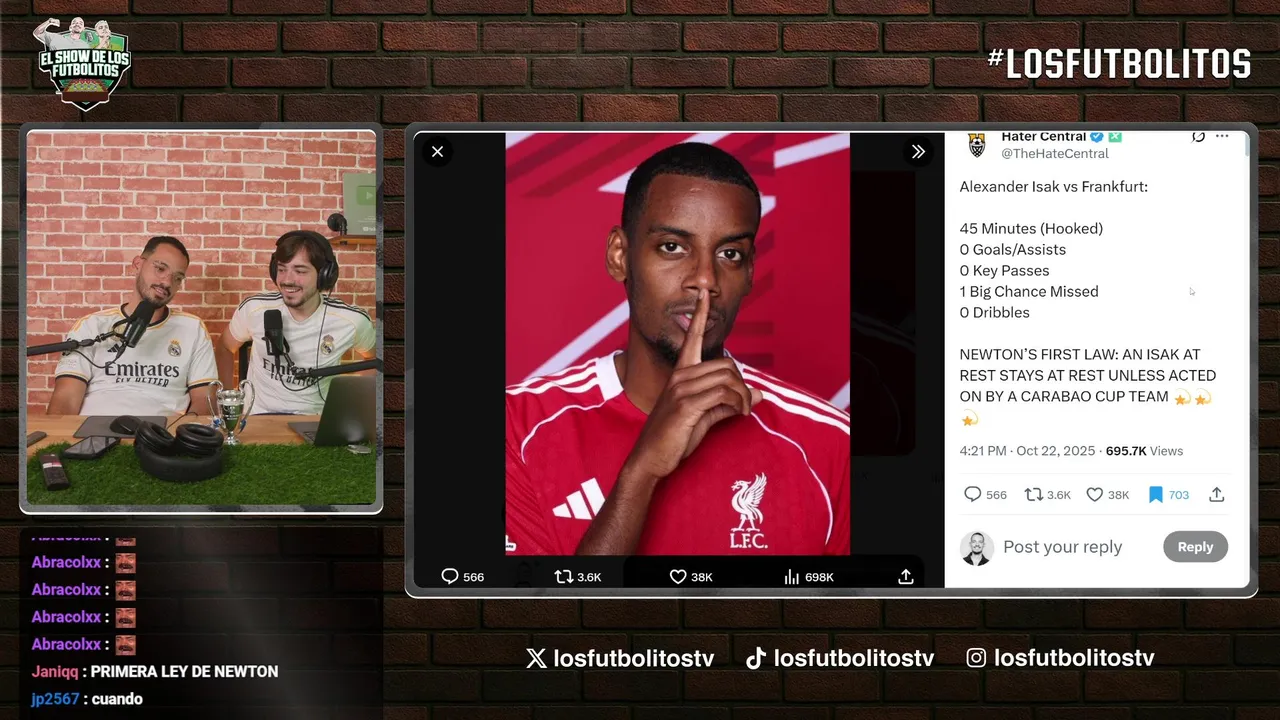
Task: Collapse the tweet side panel with double-chevron icon
Action: click(x=918, y=152)
